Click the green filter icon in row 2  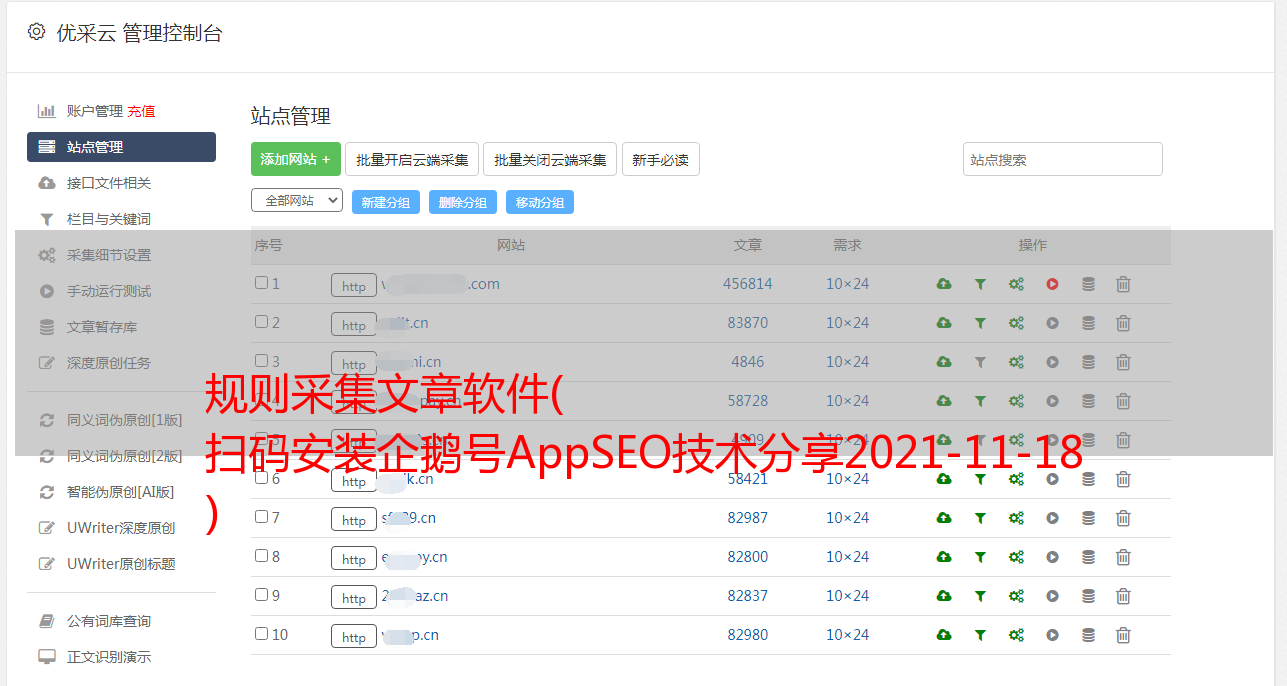point(980,323)
